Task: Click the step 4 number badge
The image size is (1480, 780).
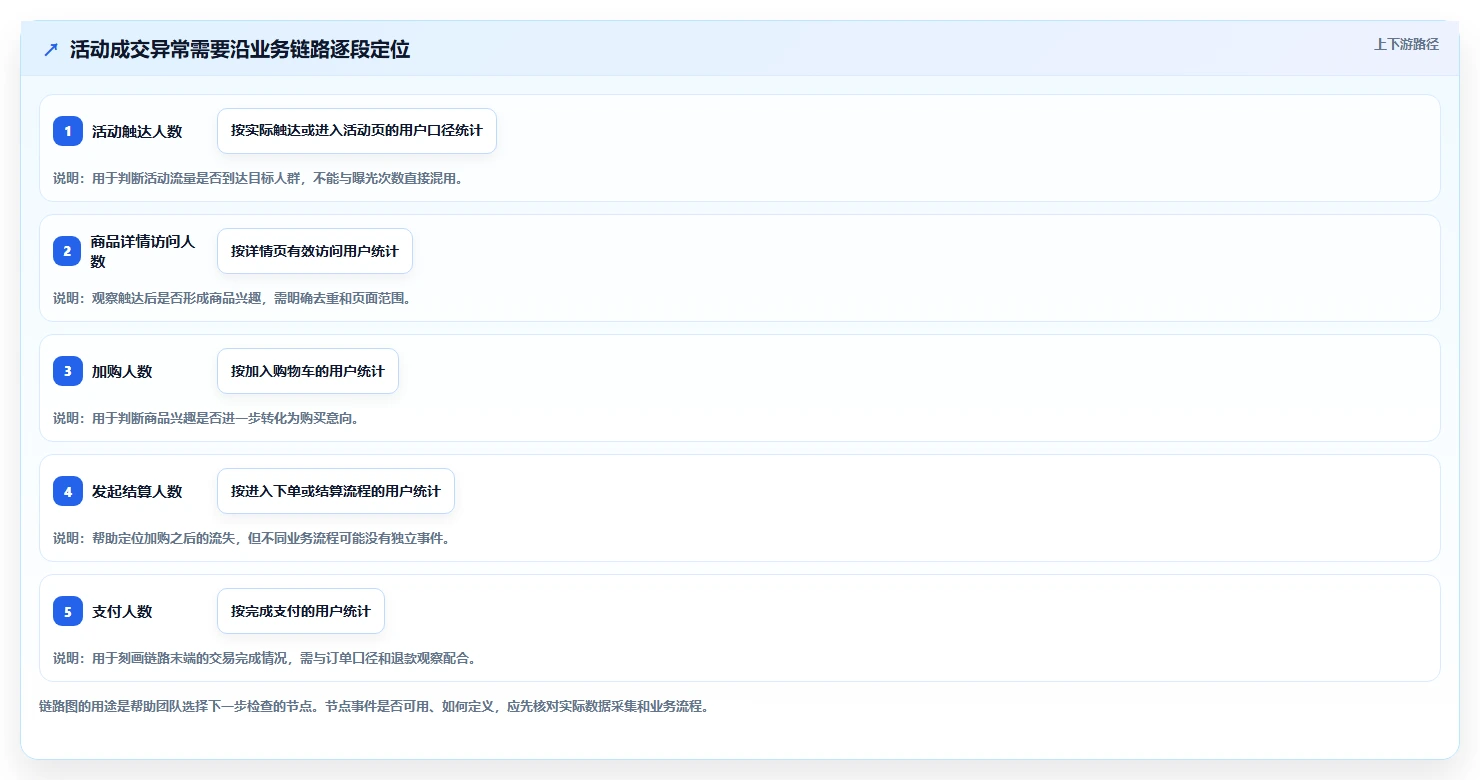Action: tap(68, 491)
